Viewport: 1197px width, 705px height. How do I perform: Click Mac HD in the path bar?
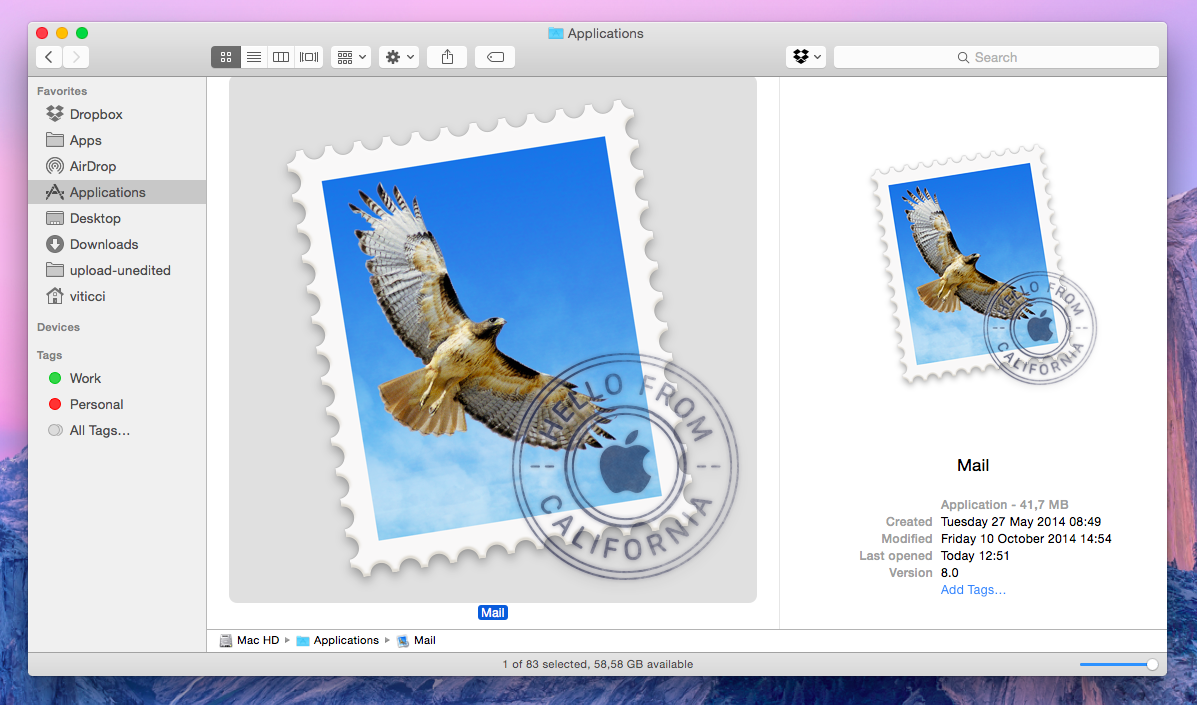[257, 640]
